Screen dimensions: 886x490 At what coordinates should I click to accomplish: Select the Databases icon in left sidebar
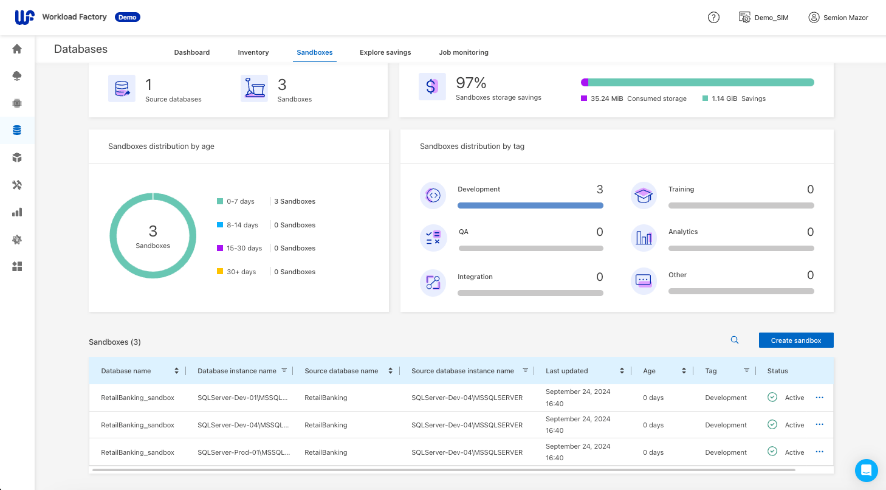[x=17, y=130]
